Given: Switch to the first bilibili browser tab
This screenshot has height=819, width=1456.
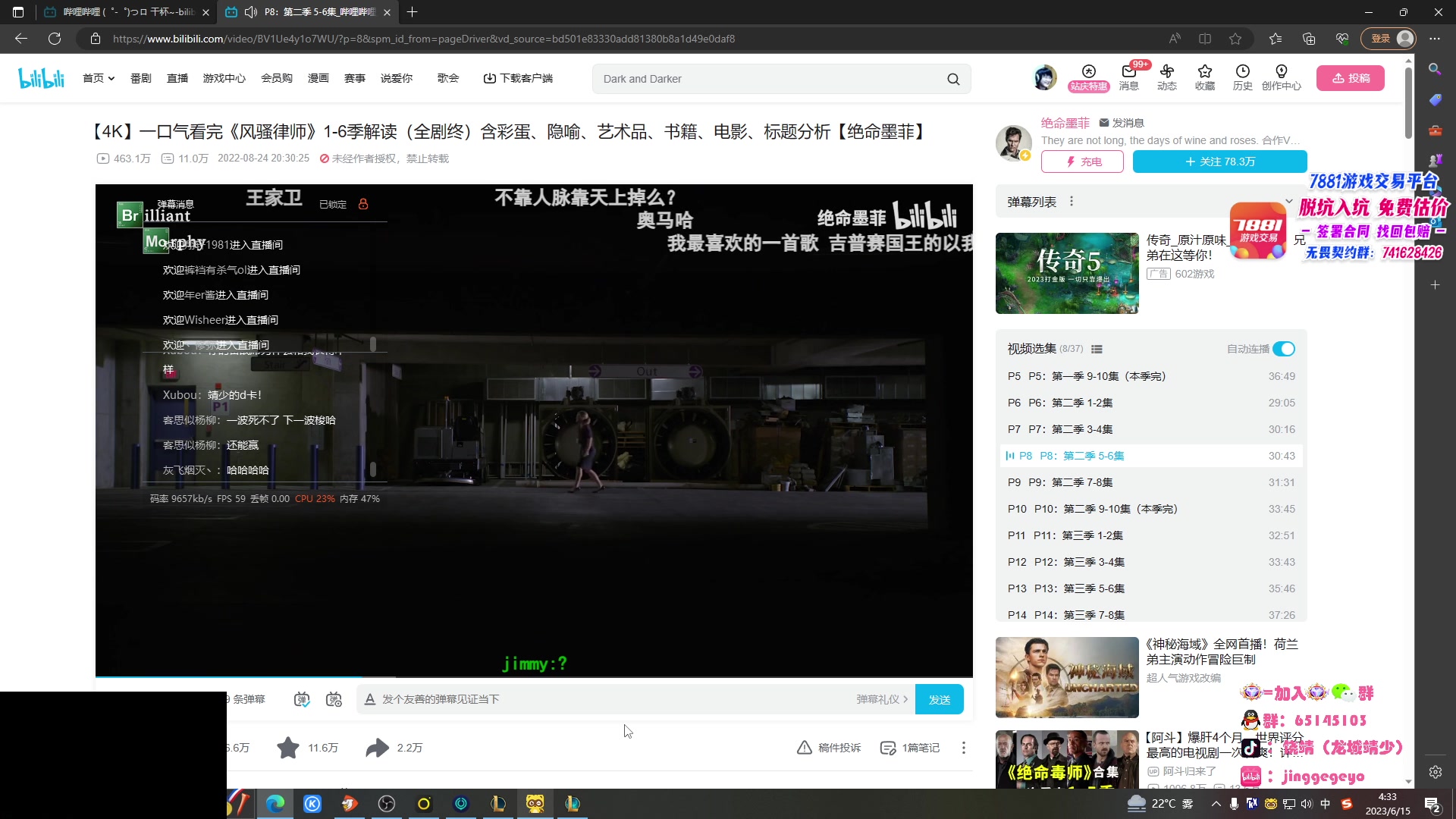Looking at the screenshot, I should (x=125, y=12).
